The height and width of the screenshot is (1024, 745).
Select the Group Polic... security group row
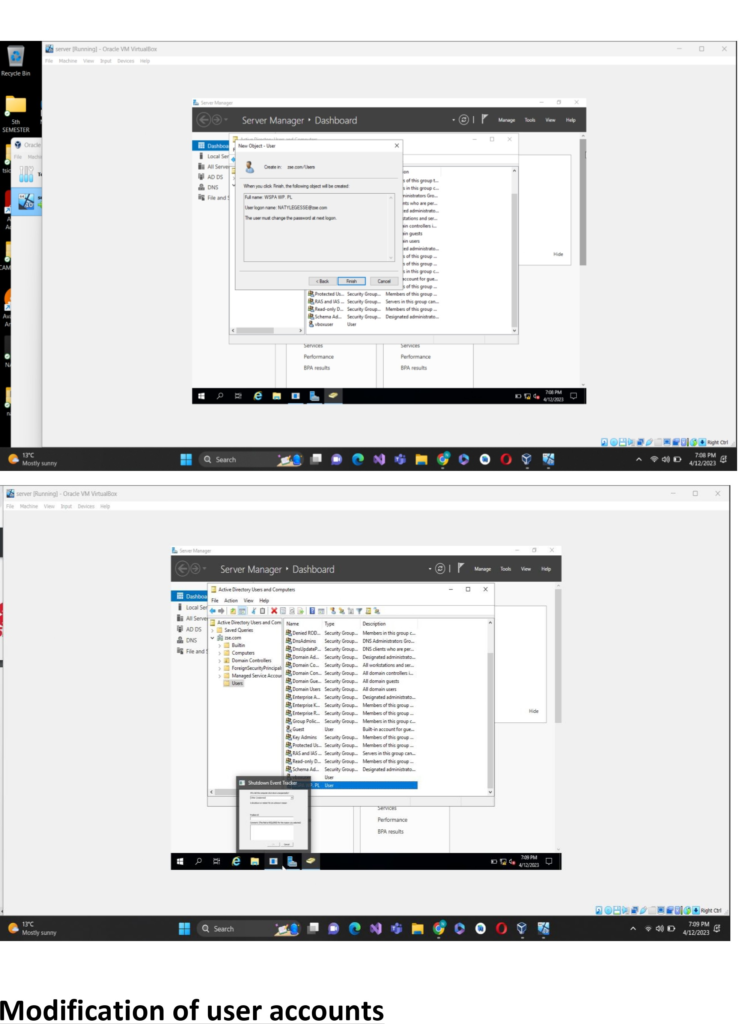pos(351,721)
